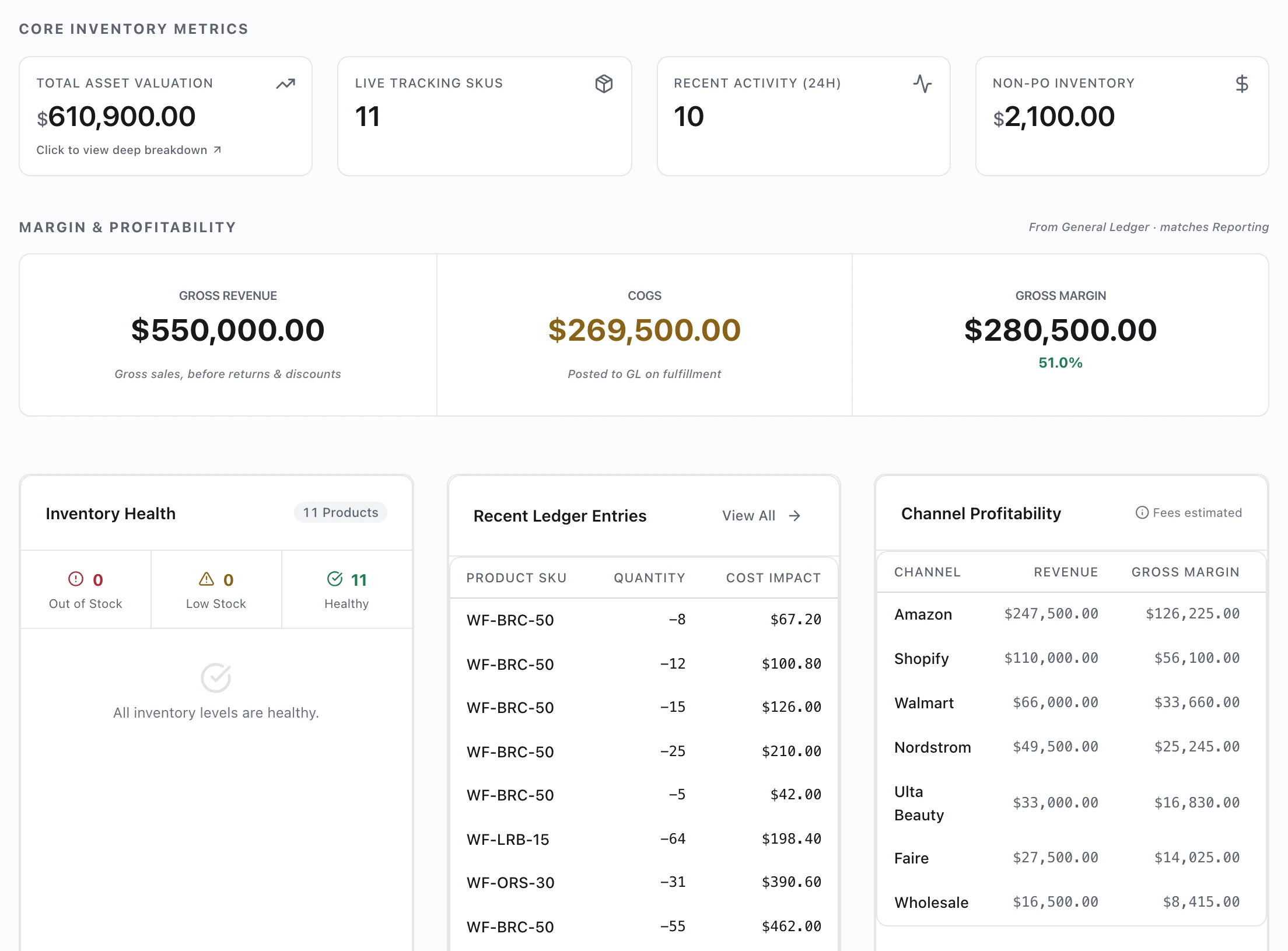This screenshot has width=1288, height=951.
Task: Click the Recent Activity count 10
Action: pyautogui.click(x=689, y=117)
